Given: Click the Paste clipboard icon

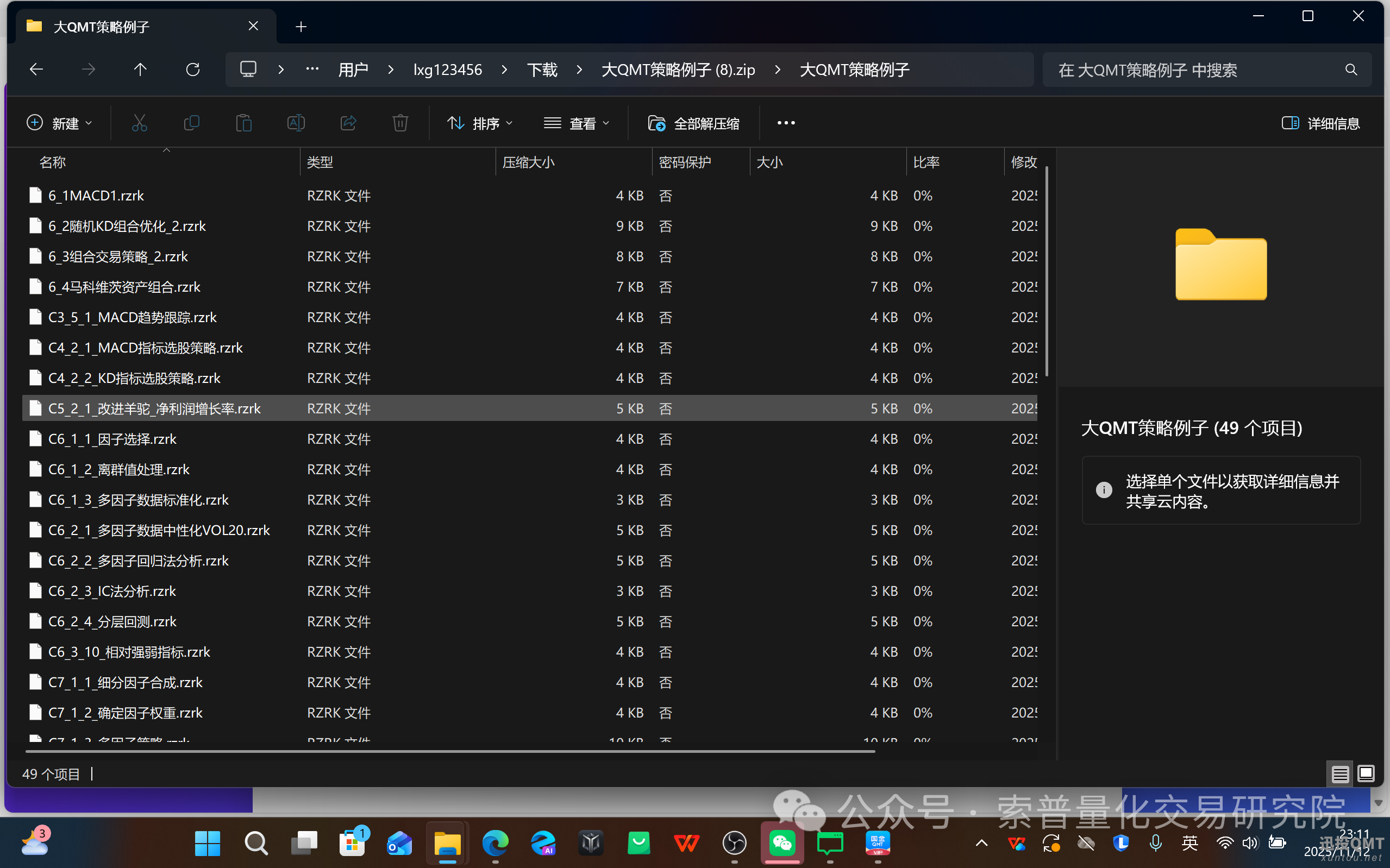Looking at the screenshot, I should pyautogui.click(x=243, y=123).
